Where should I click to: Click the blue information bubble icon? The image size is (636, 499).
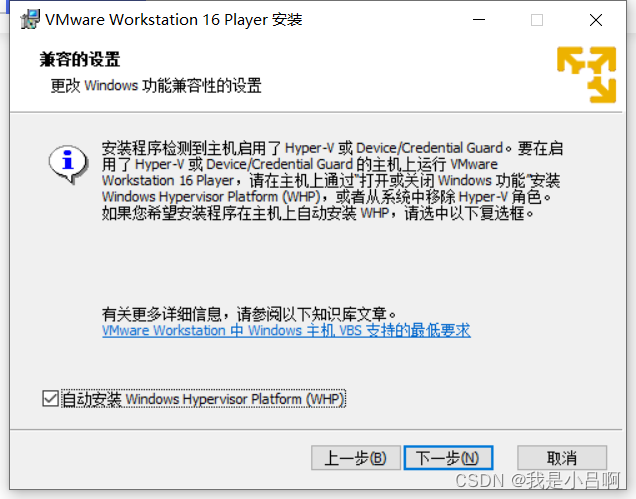68,163
